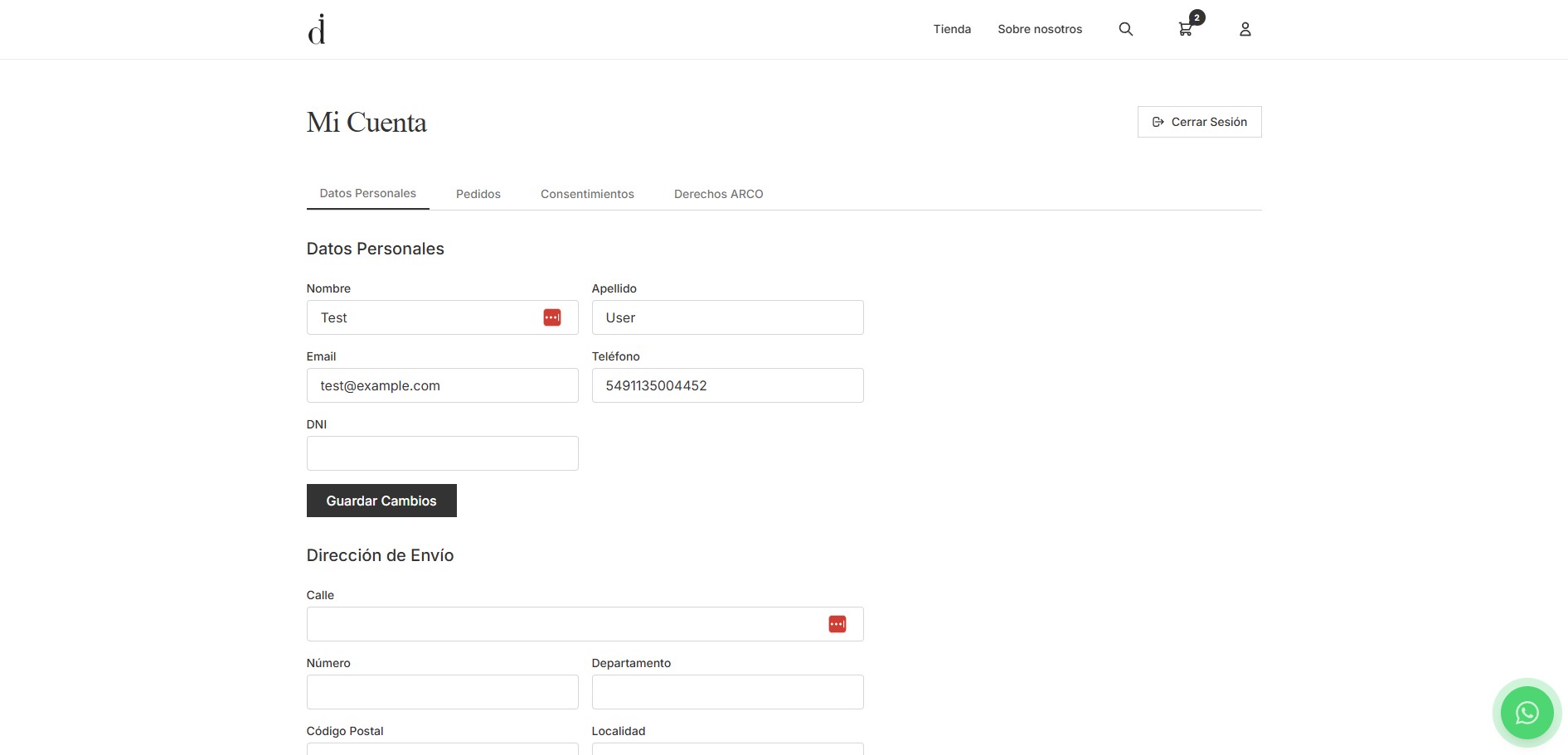
Task: Open the shopping cart icon
Action: coord(1185,30)
